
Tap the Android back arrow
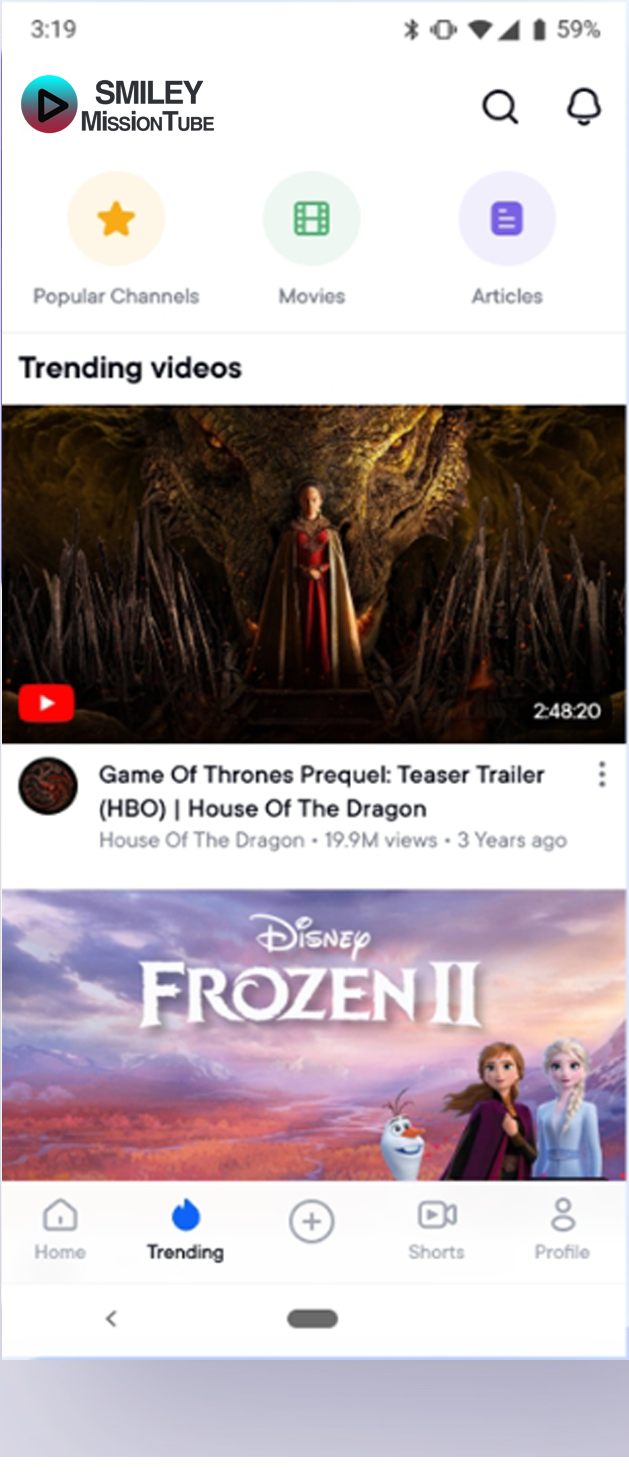[x=111, y=1319]
